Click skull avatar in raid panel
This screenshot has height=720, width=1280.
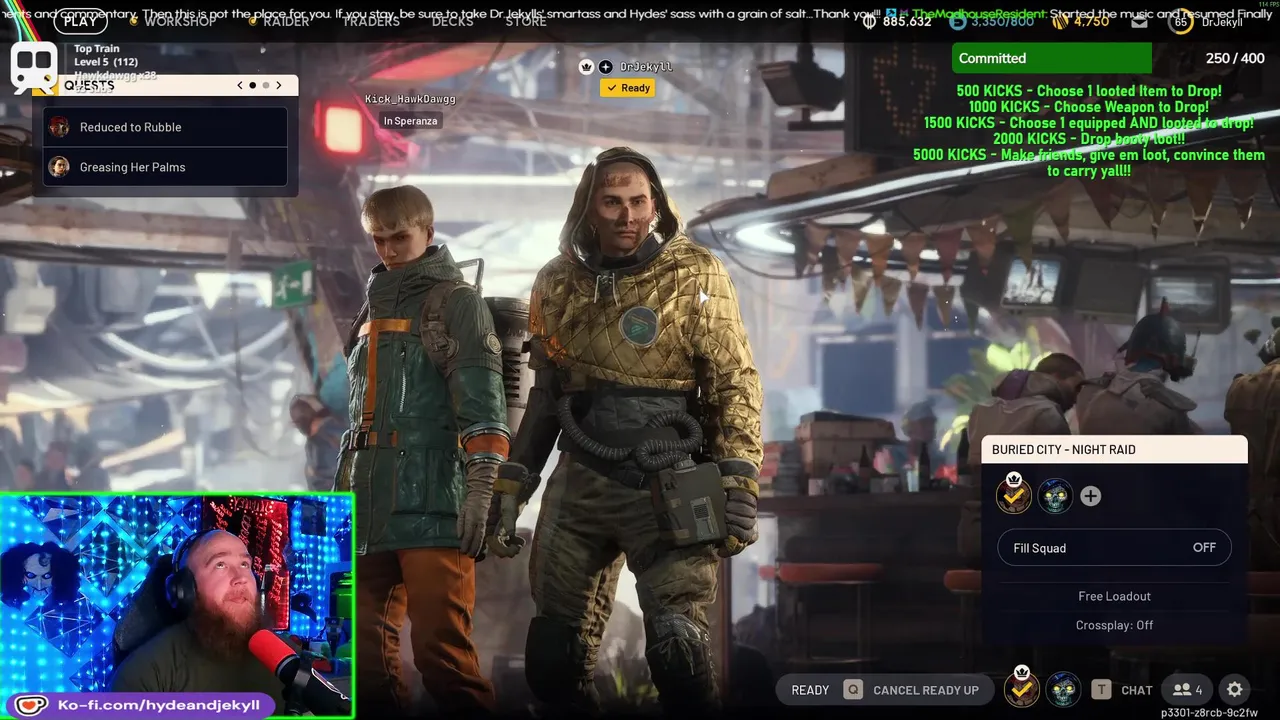pos(1055,496)
